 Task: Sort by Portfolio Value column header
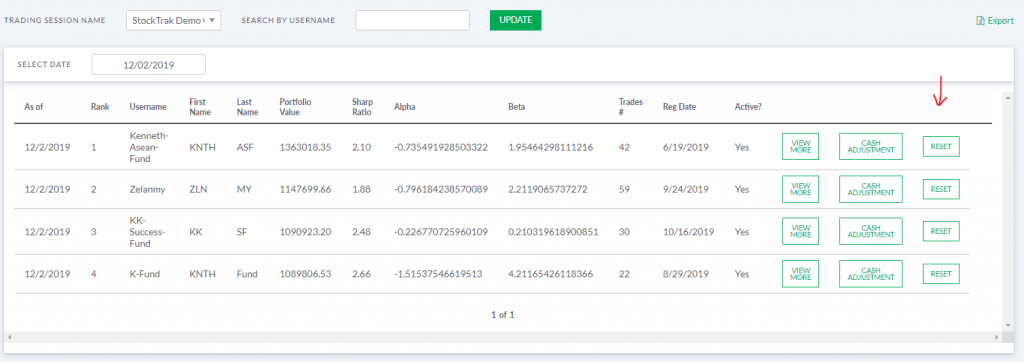[295, 107]
